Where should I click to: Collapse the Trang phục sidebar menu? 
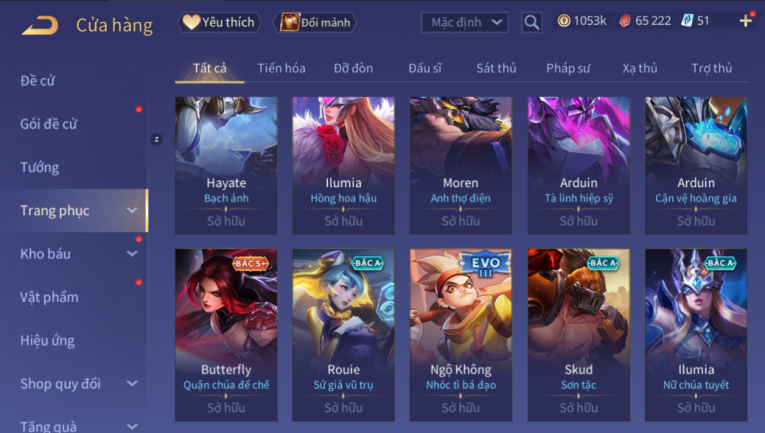(x=132, y=210)
